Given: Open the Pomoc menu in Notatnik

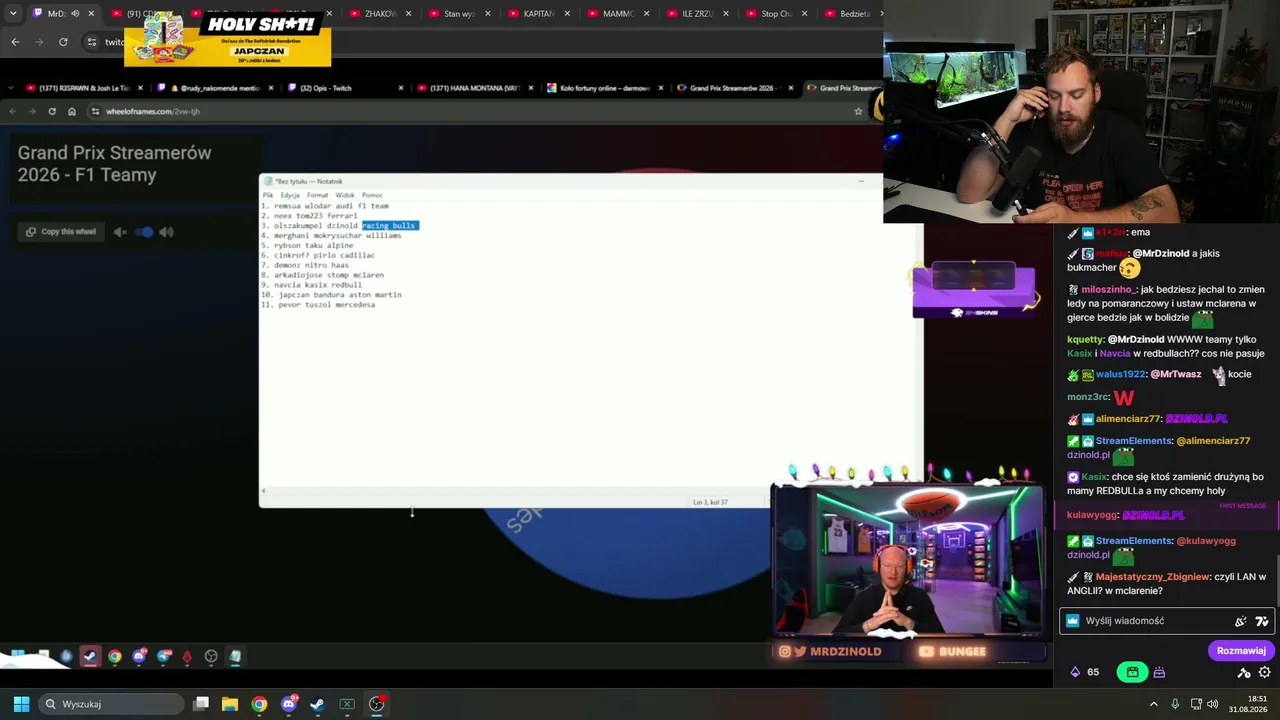Looking at the screenshot, I should pos(372,195).
